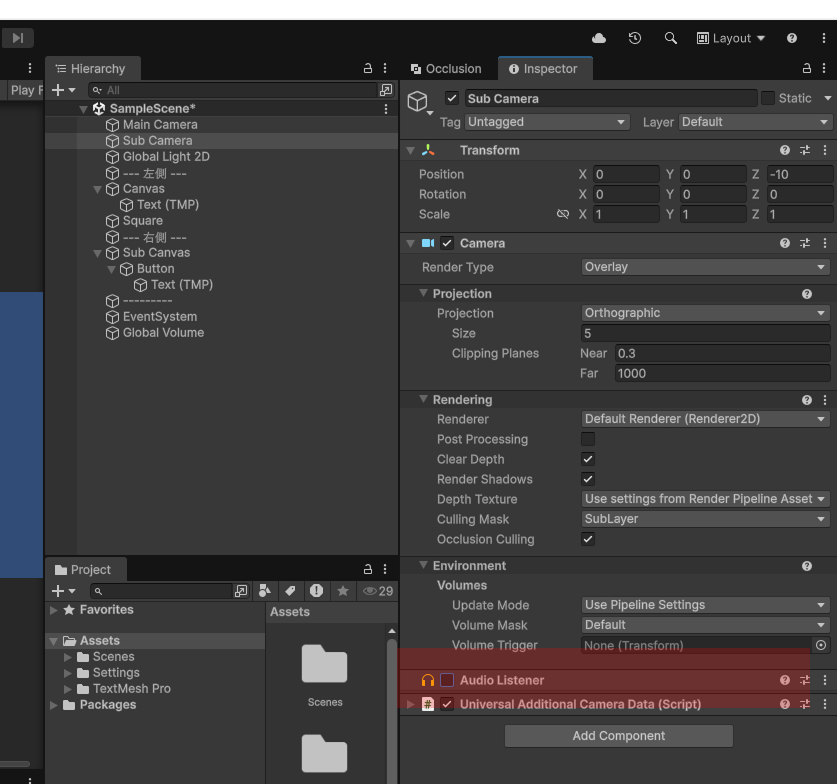
Task: Click the Audio Listener more options menu
Action: tap(825, 680)
